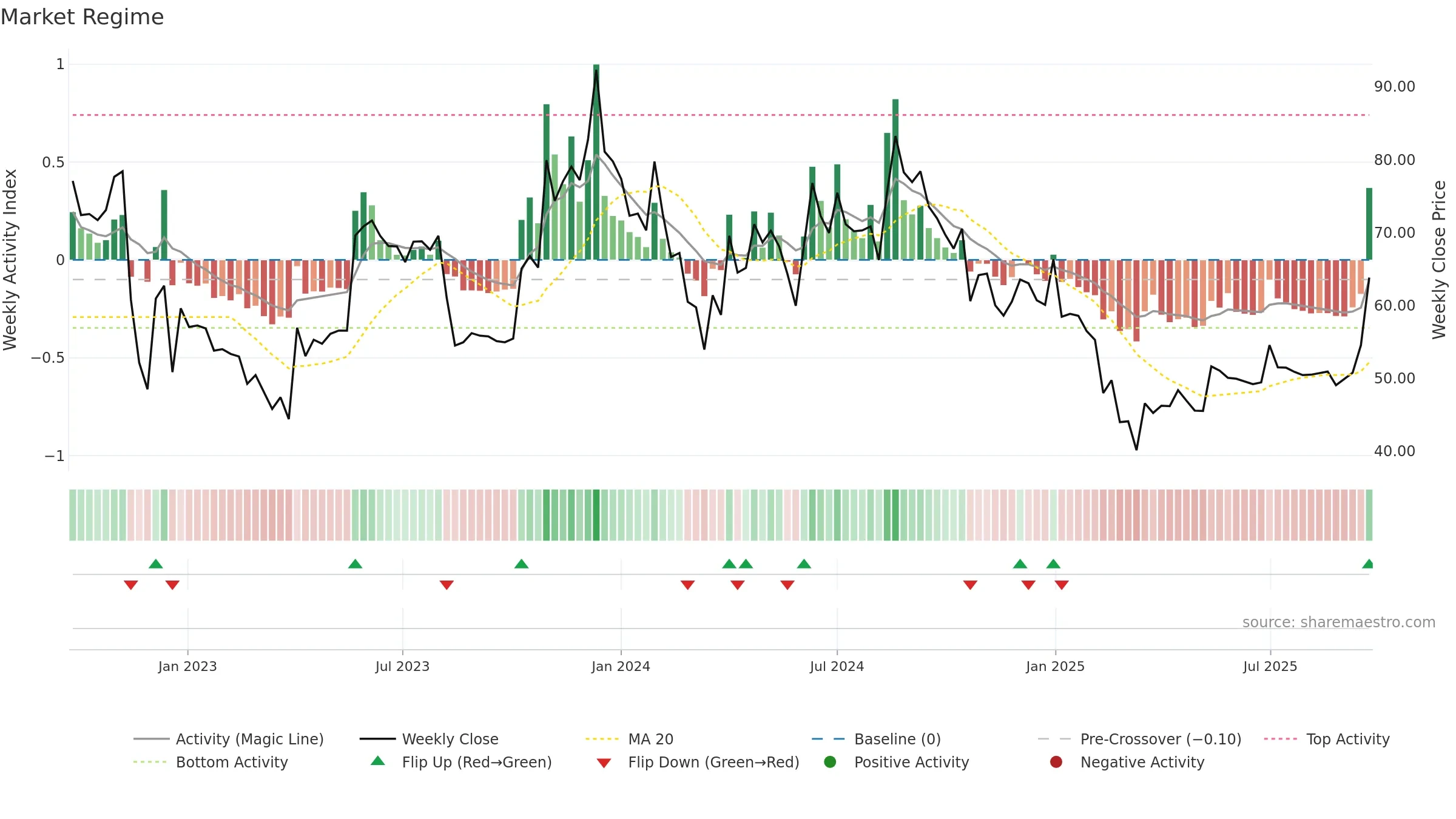Click the Market Regime title
This screenshot has height=819, width=1456.
[82, 17]
